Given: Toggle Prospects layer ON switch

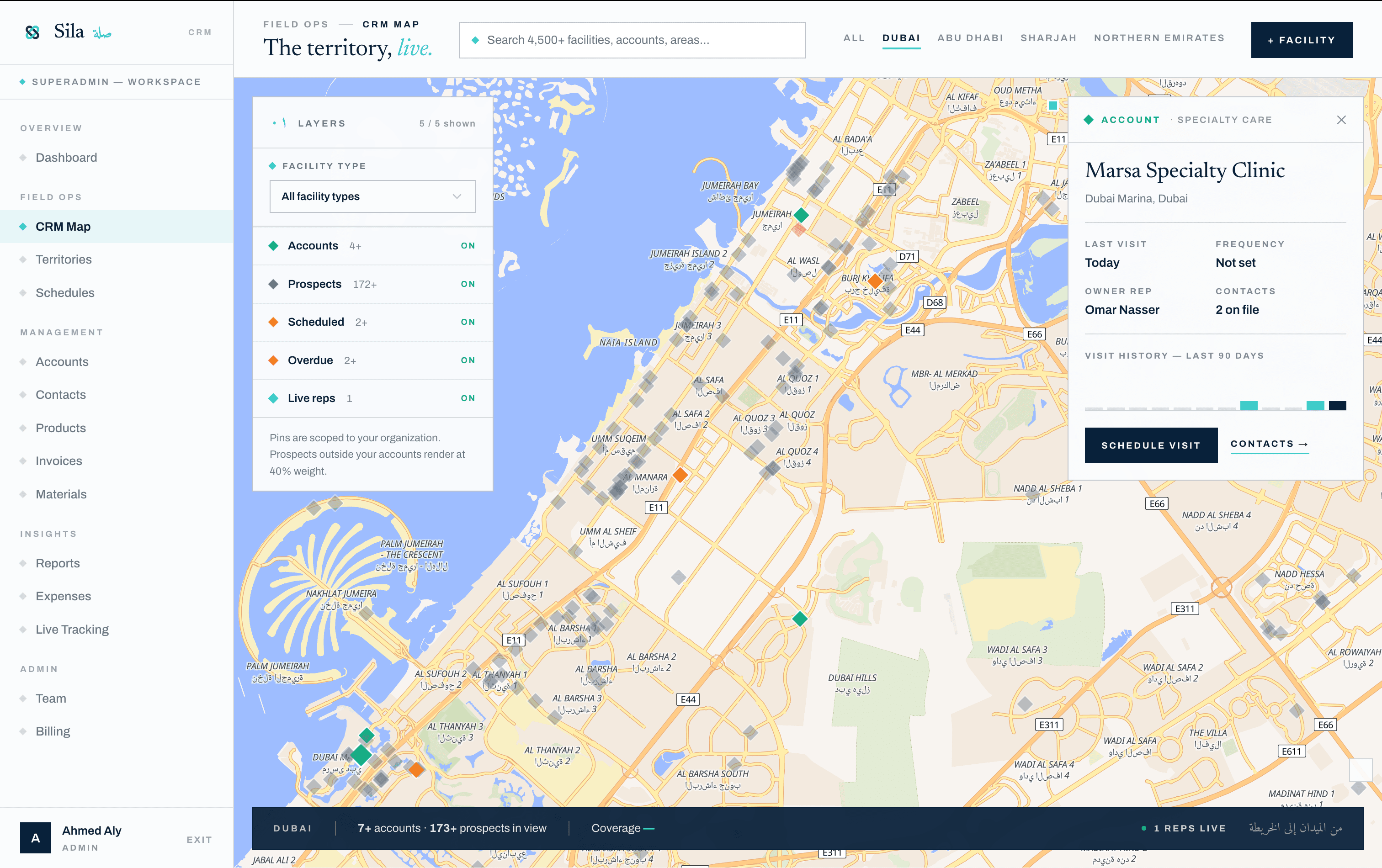Looking at the screenshot, I should coord(468,284).
